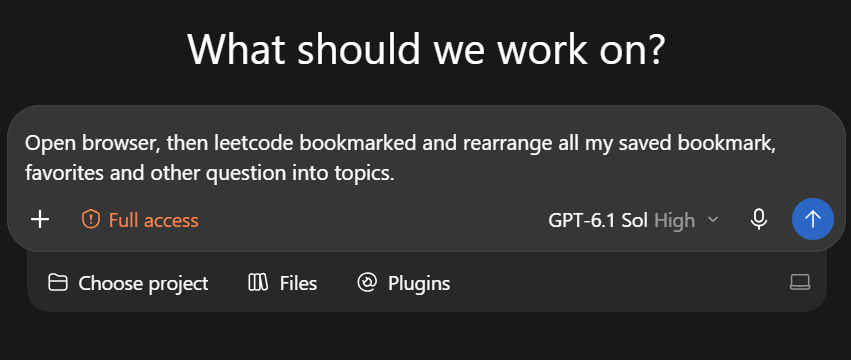Click the What should we work on heading

pyautogui.click(x=426, y=49)
